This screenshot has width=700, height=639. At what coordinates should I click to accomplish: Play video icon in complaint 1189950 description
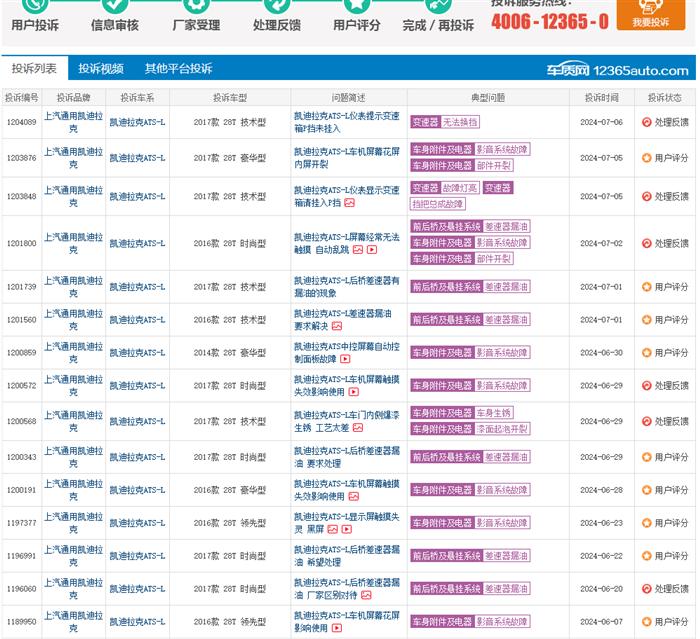coord(337,628)
